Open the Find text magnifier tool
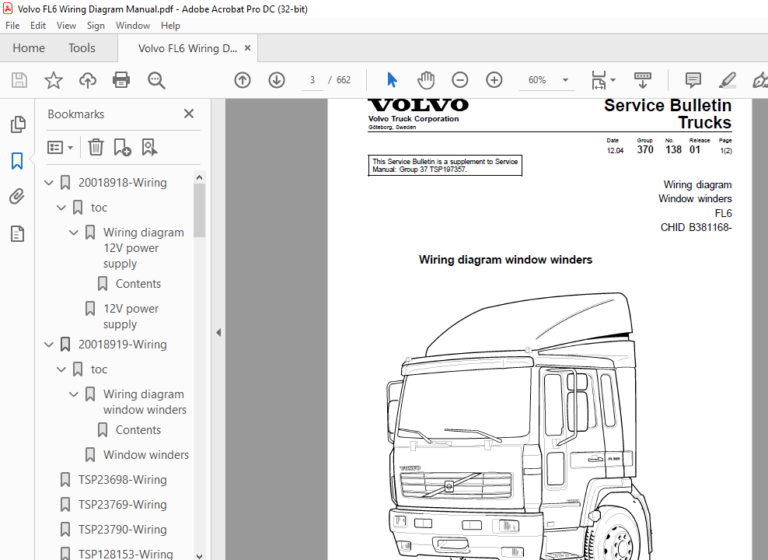This screenshot has height=560, width=768. (x=156, y=80)
